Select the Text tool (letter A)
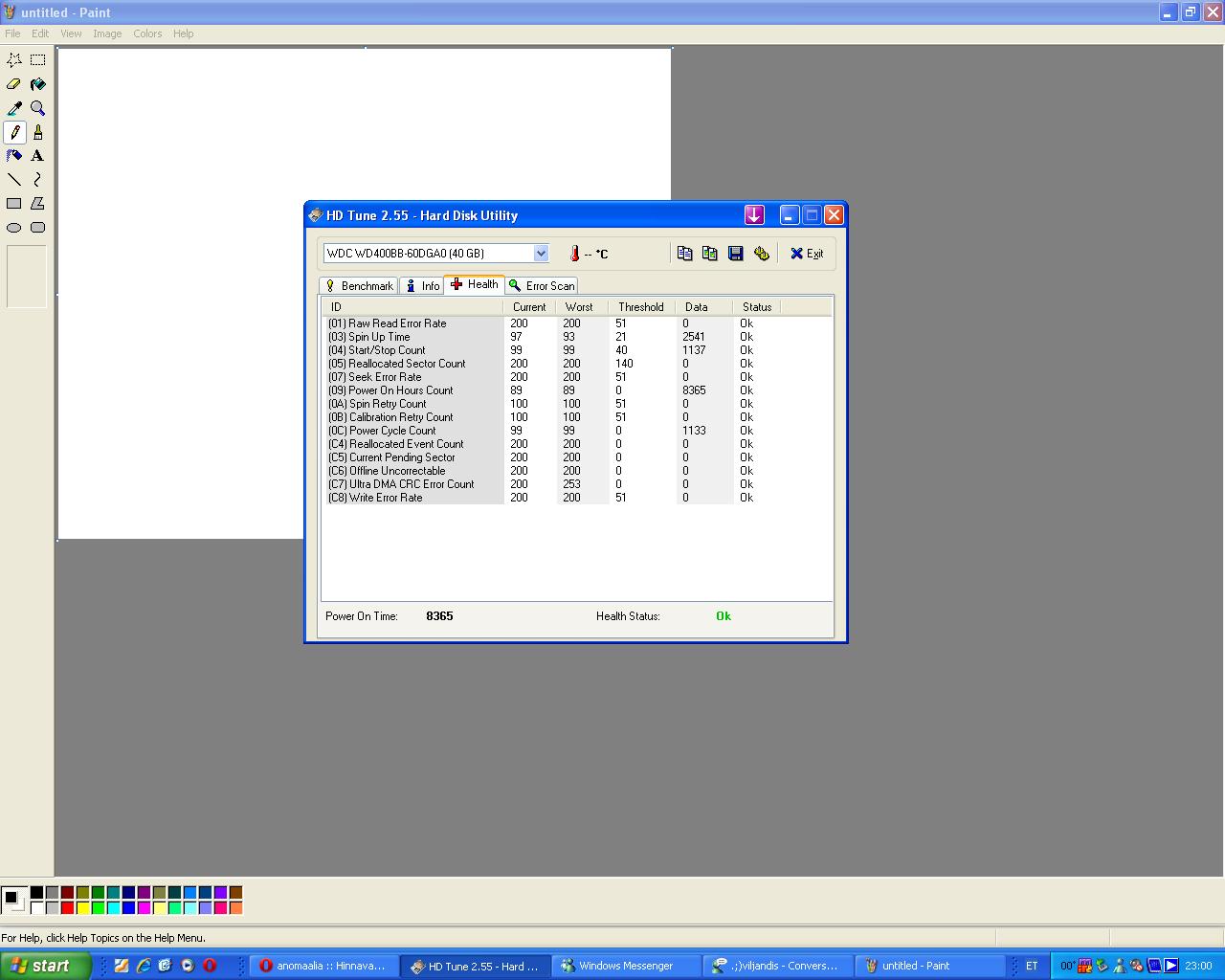1225x980 pixels. pyautogui.click(x=38, y=156)
